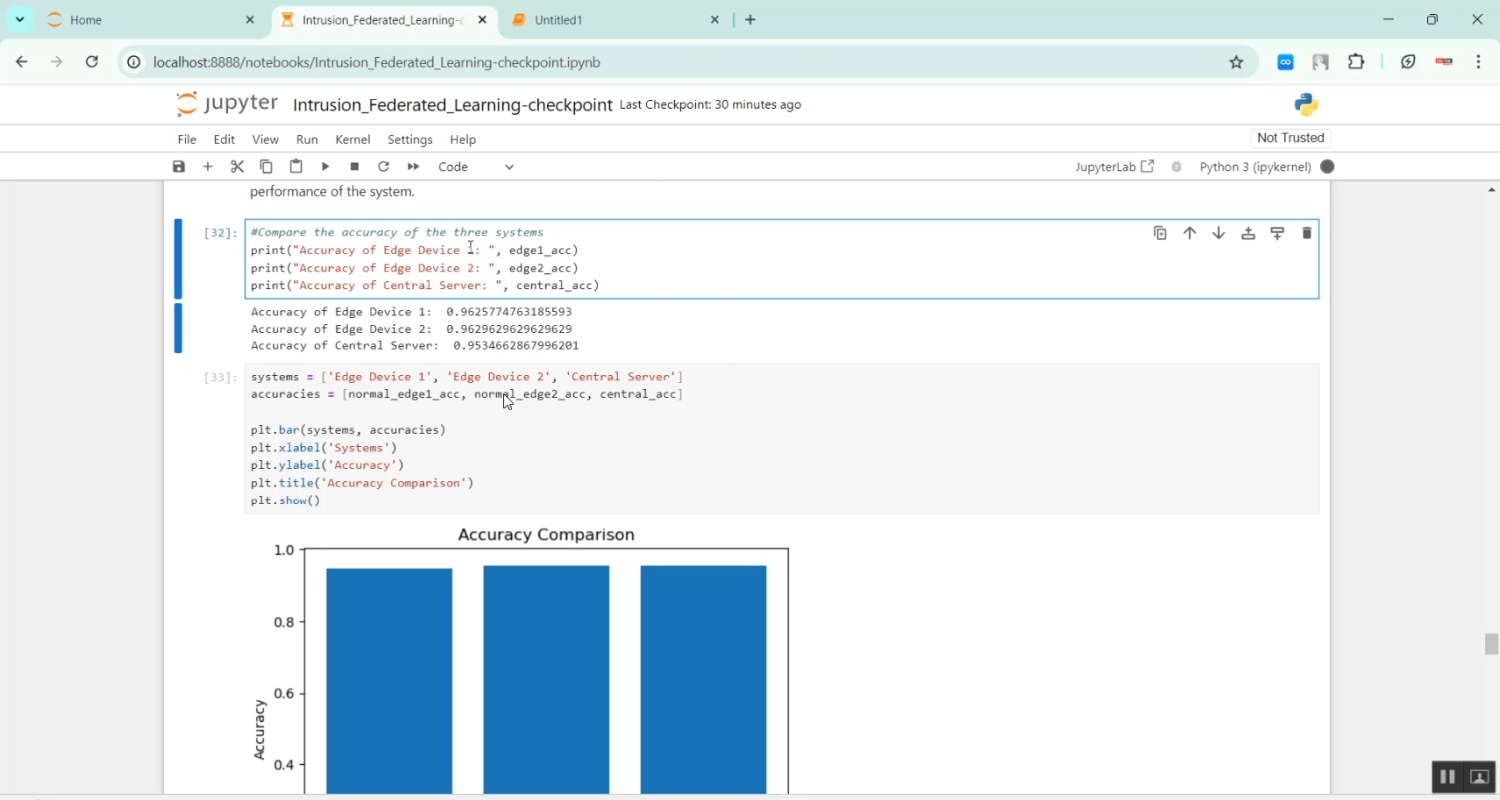
Task: Open Chrome's three-dot menu
Action: pos(1479,62)
